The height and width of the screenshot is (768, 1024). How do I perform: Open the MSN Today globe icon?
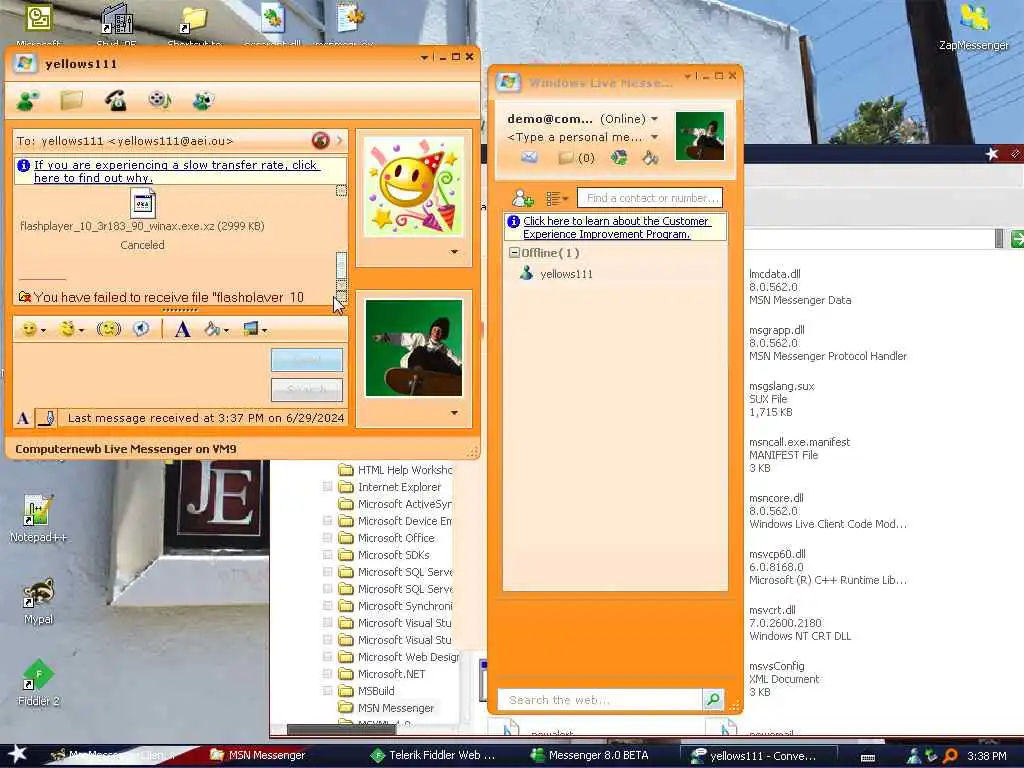[619, 157]
